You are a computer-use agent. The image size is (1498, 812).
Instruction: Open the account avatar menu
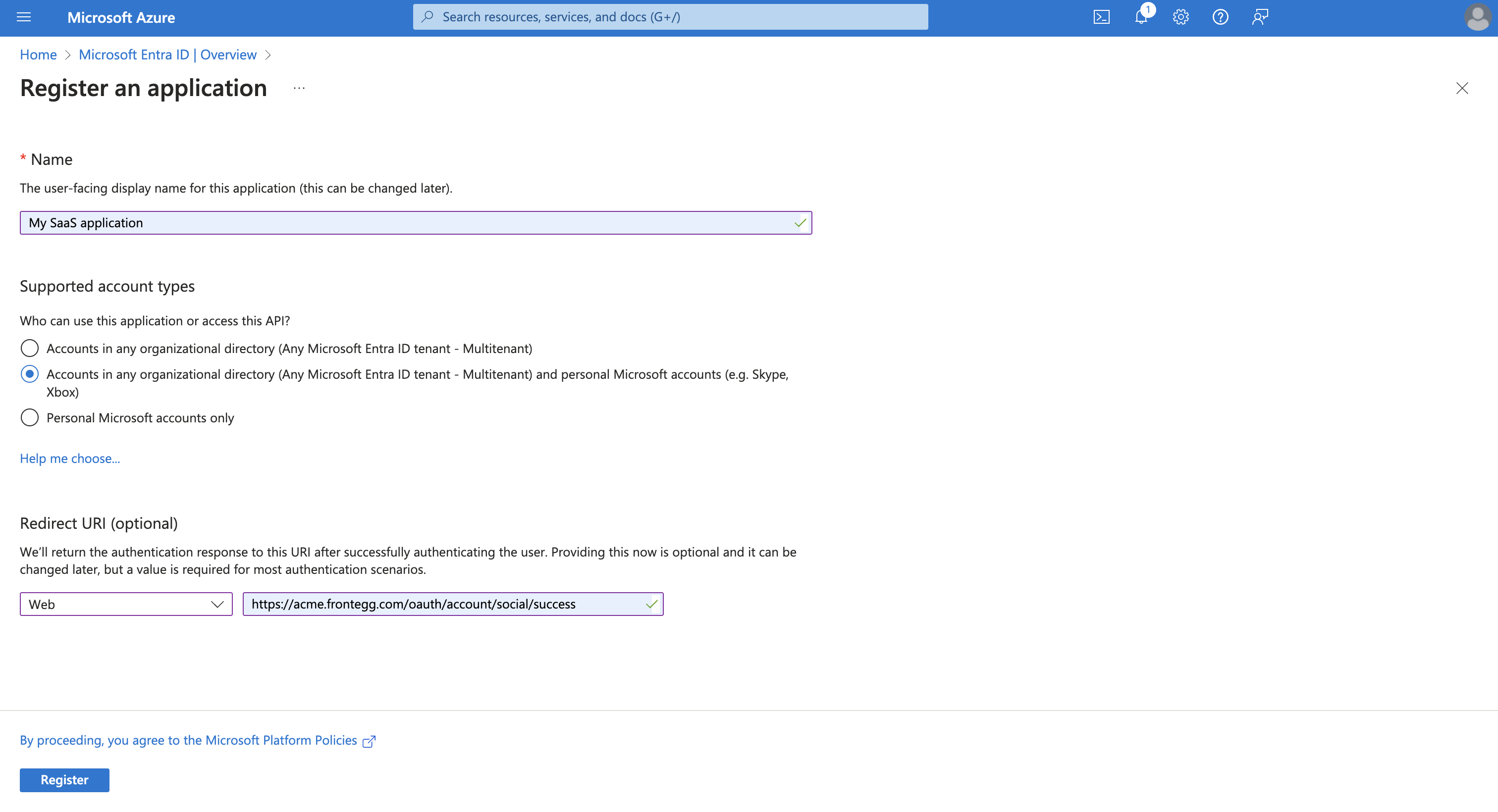pyautogui.click(x=1478, y=18)
